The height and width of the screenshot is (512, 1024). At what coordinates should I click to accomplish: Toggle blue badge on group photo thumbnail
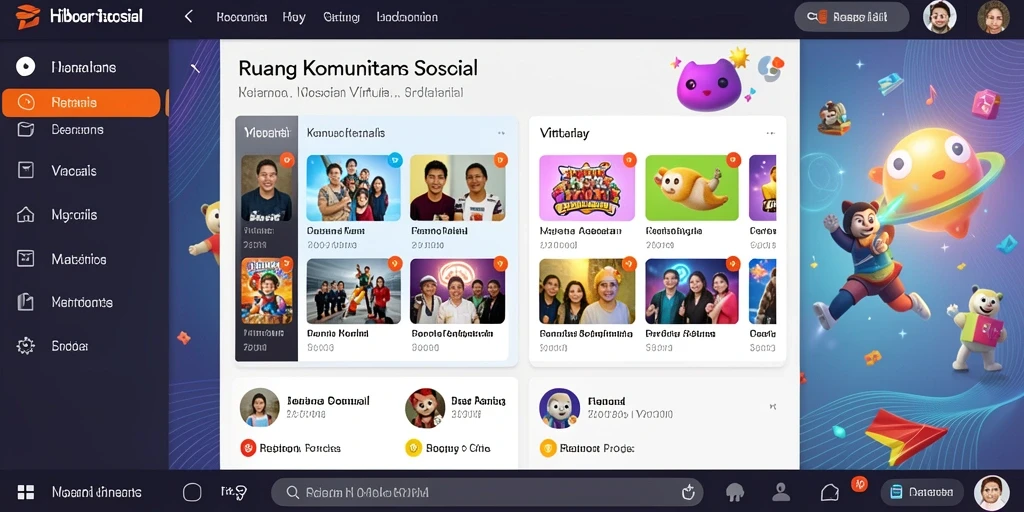point(394,159)
